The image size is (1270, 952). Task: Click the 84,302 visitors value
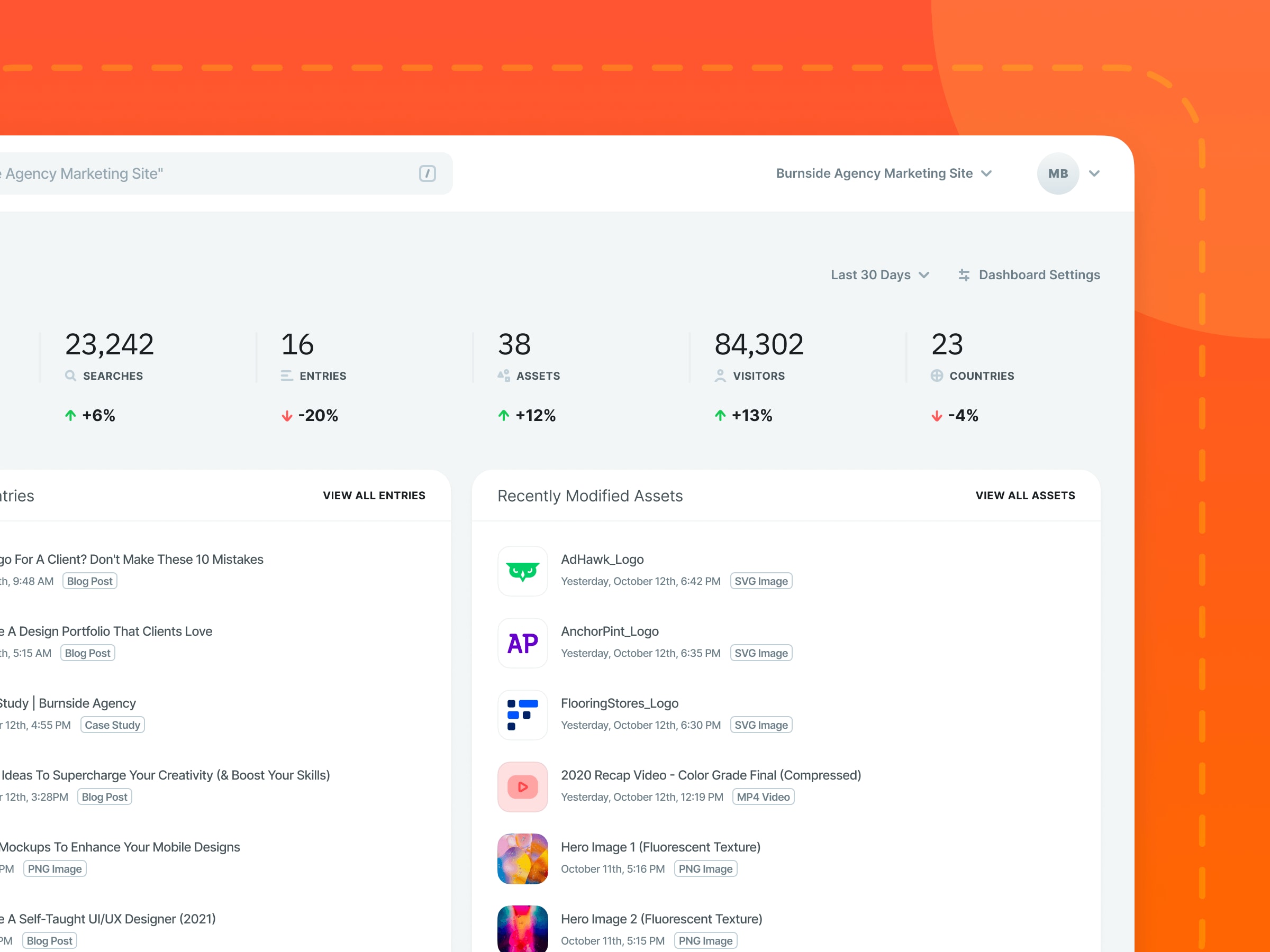coord(759,344)
